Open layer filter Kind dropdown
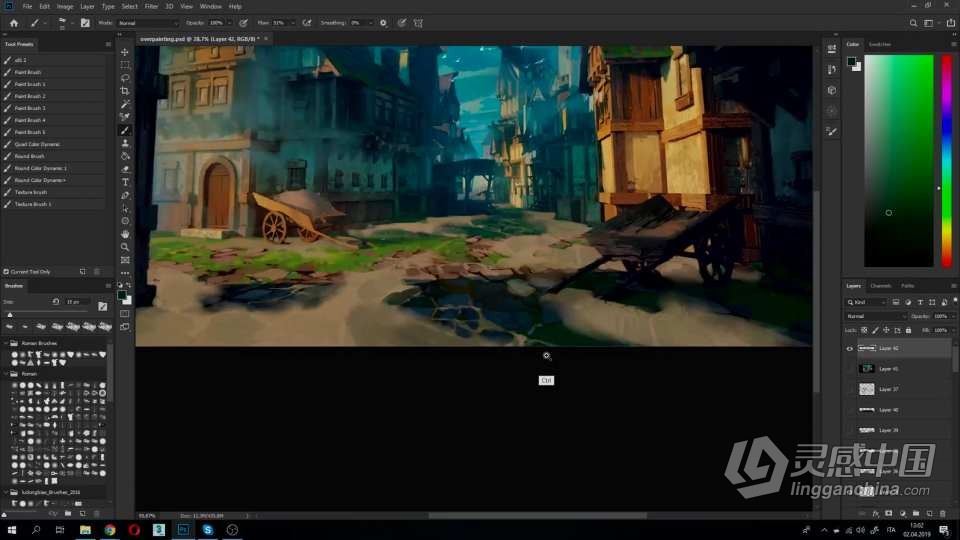This screenshot has width=960, height=540. point(866,302)
